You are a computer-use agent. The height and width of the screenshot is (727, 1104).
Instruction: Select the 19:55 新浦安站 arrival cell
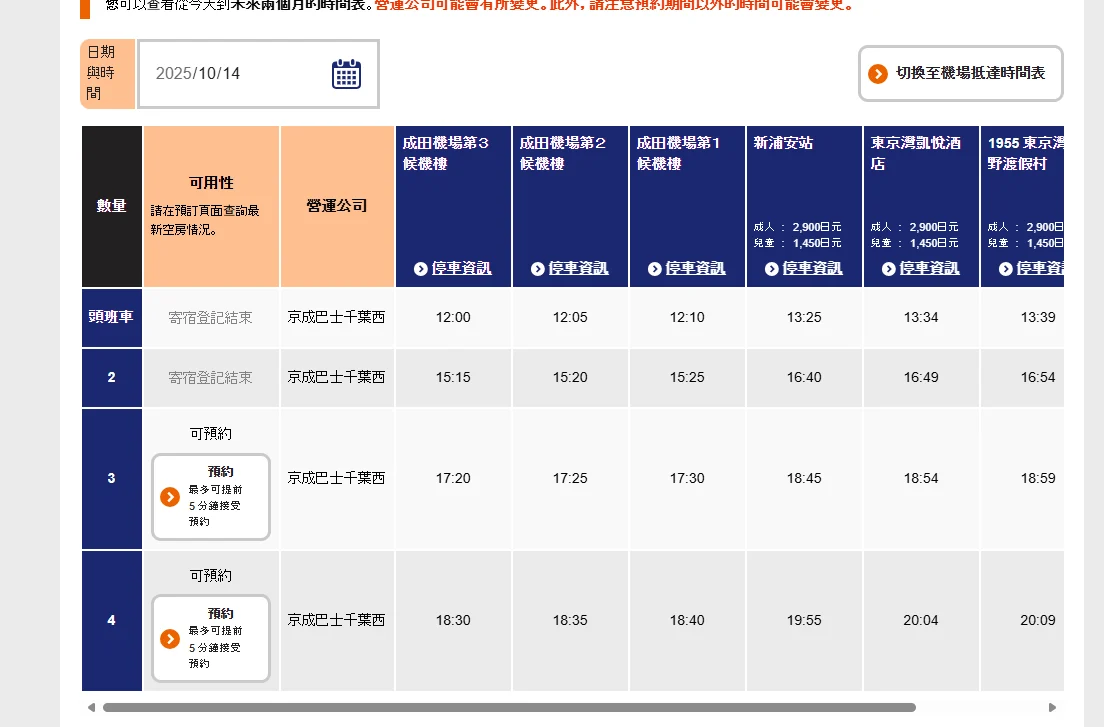pyautogui.click(x=804, y=620)
